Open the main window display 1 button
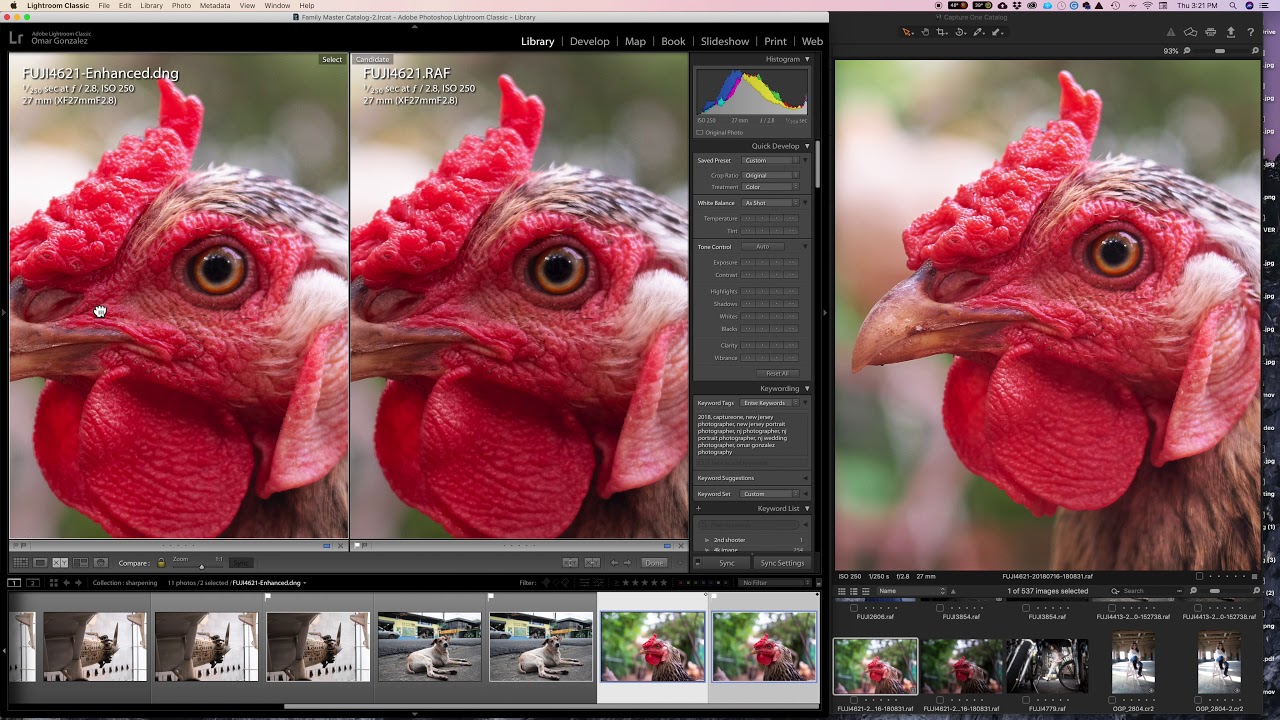Image resolution: width=1280 pixels, height=720 pixels. 14,583
